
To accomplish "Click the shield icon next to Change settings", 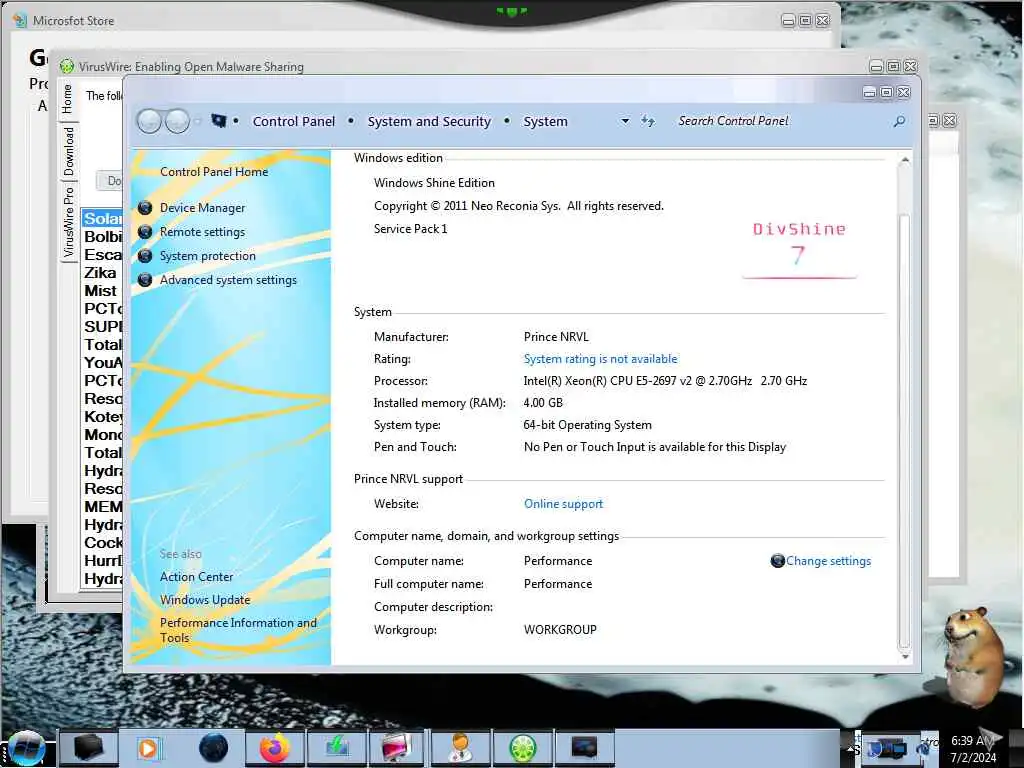I will 777,561.
